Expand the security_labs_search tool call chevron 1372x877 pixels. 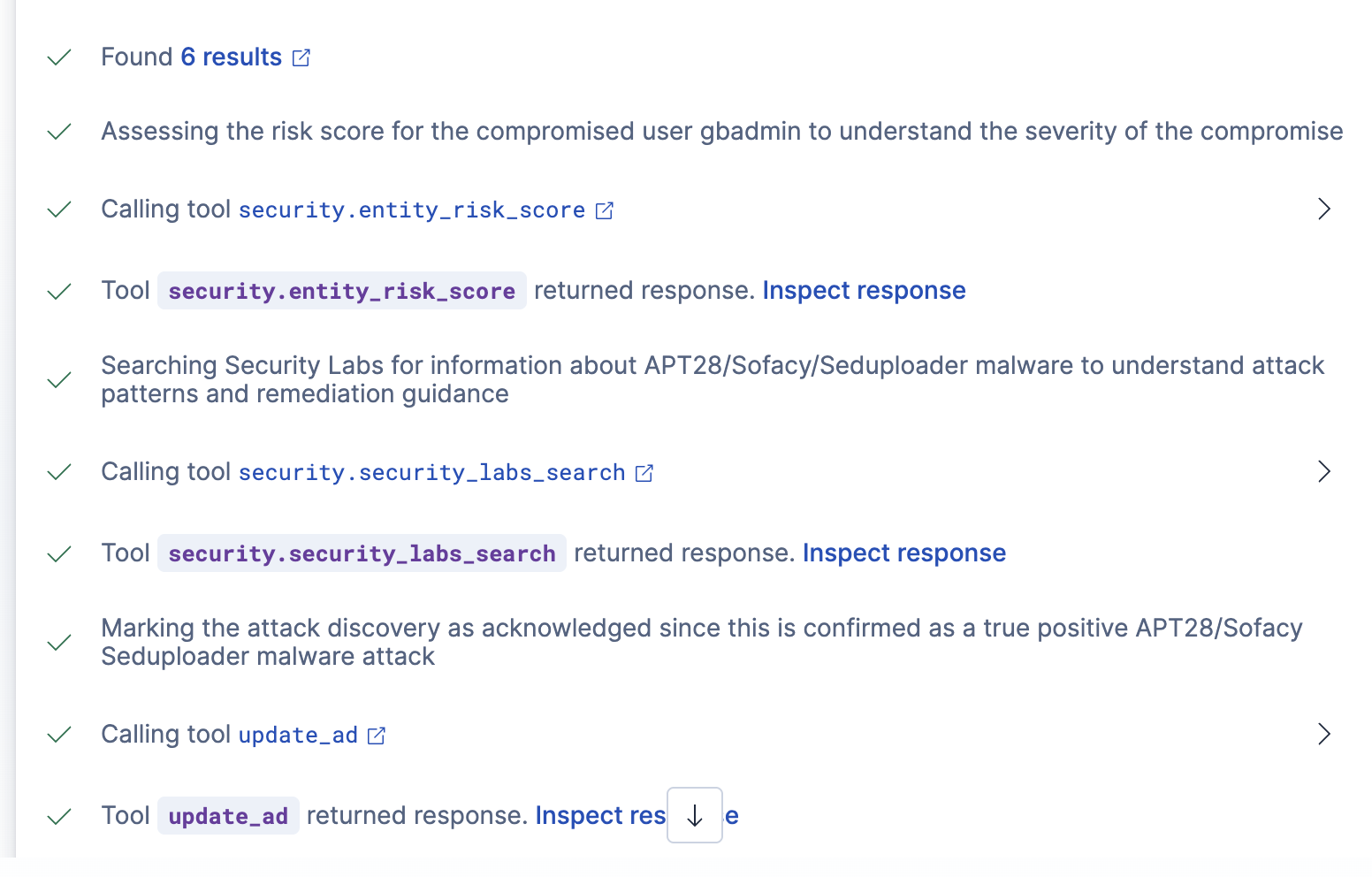click(x=1323, y=471)
